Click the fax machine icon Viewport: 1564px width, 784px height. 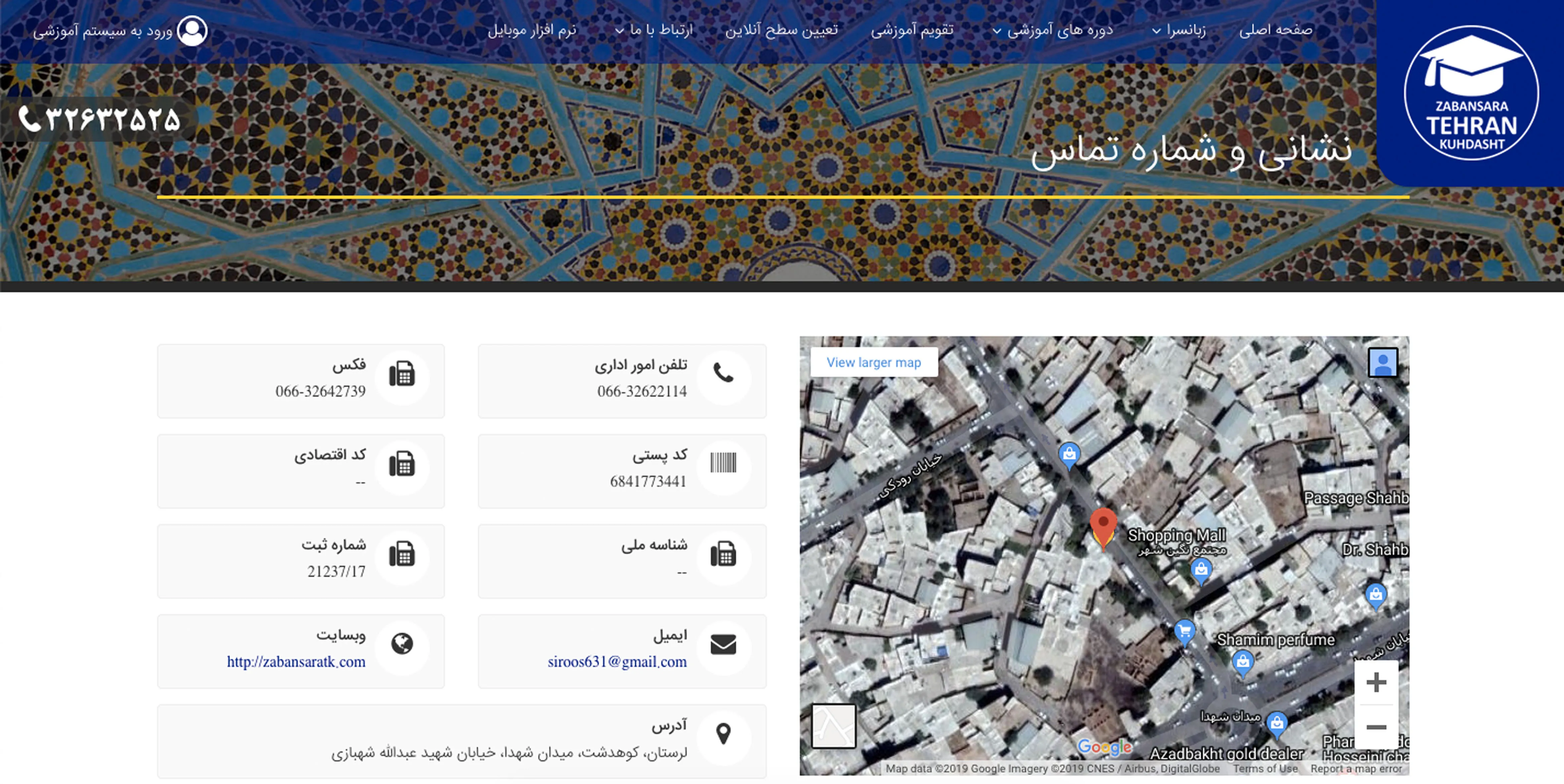tap(402, 374)
